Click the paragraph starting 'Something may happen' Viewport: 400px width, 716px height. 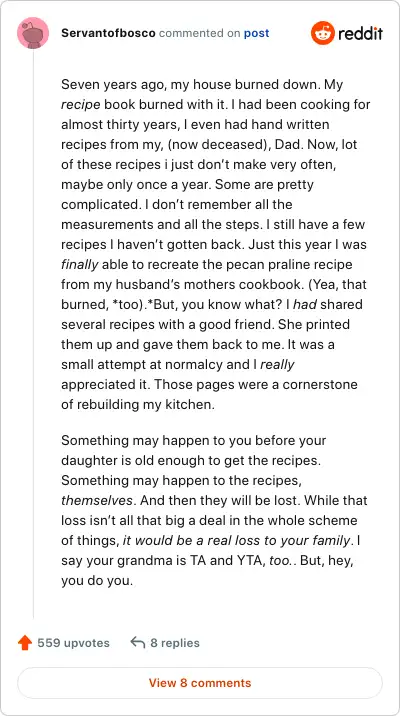pos(214,511)
